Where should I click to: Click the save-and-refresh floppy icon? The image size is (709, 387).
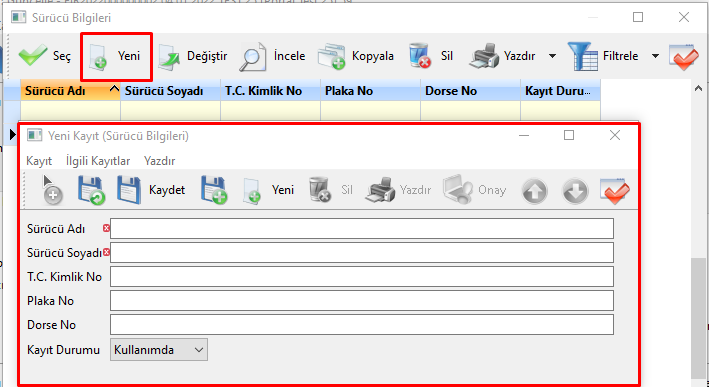point(91,190)
